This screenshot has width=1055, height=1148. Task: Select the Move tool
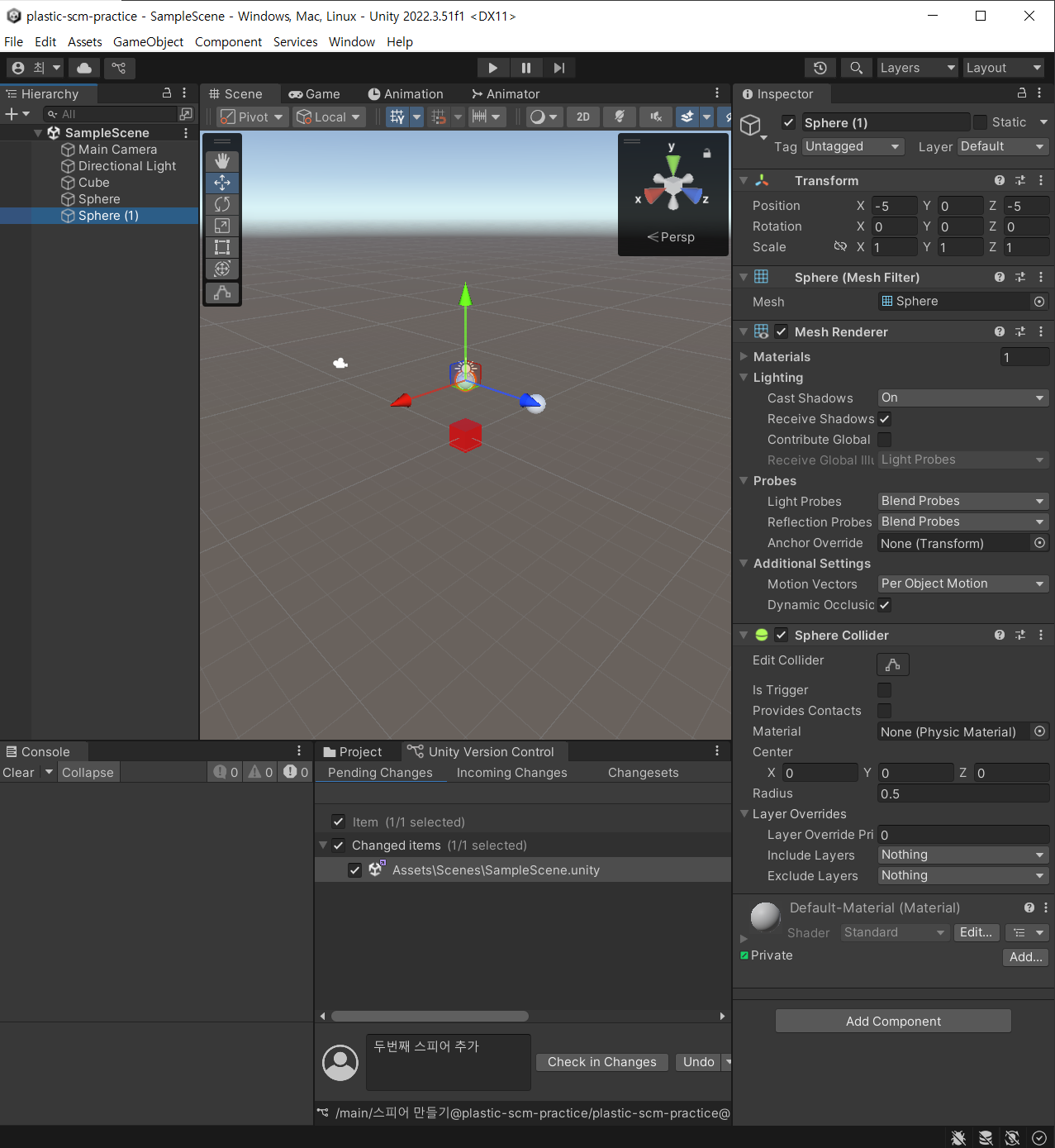pos(222,183)
